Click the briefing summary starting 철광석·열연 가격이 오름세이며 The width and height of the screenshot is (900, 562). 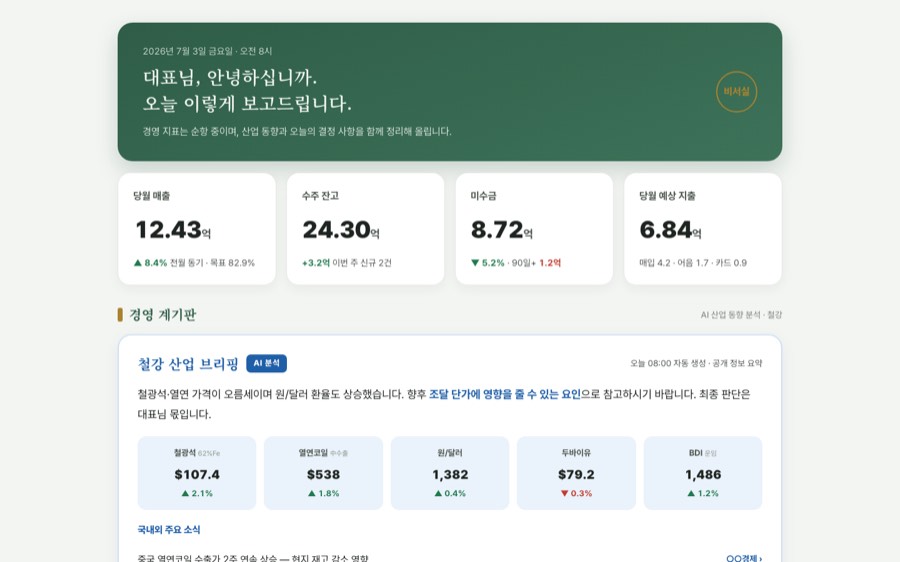pos(444,404)
